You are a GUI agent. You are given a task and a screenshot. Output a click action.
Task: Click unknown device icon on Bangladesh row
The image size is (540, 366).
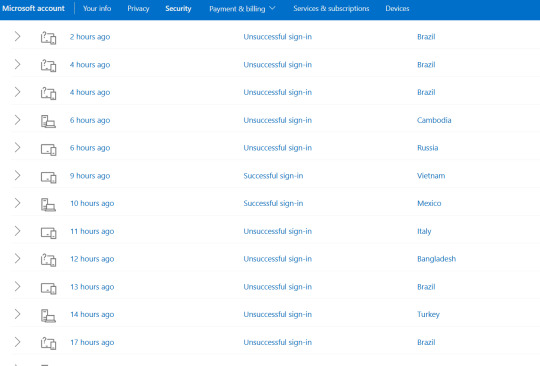pyautogui.click(x=49, y=260)
